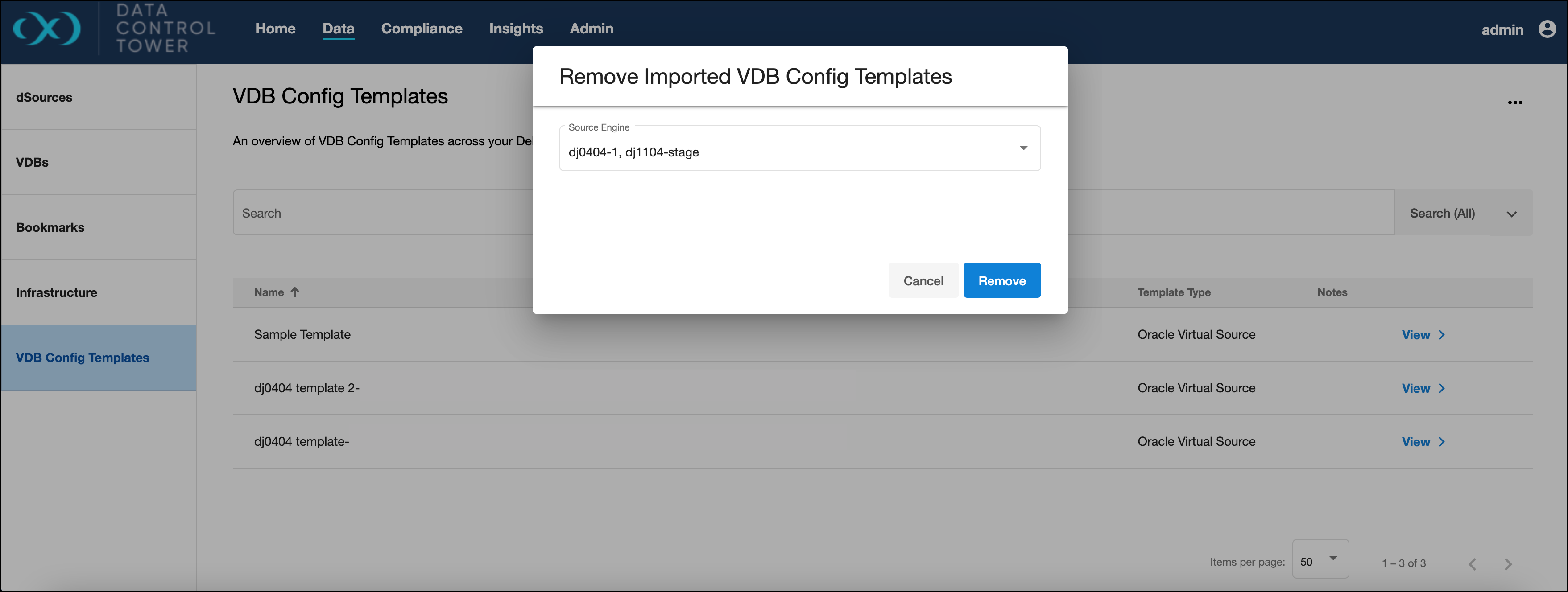Open the Insights menu

(516, 29)
